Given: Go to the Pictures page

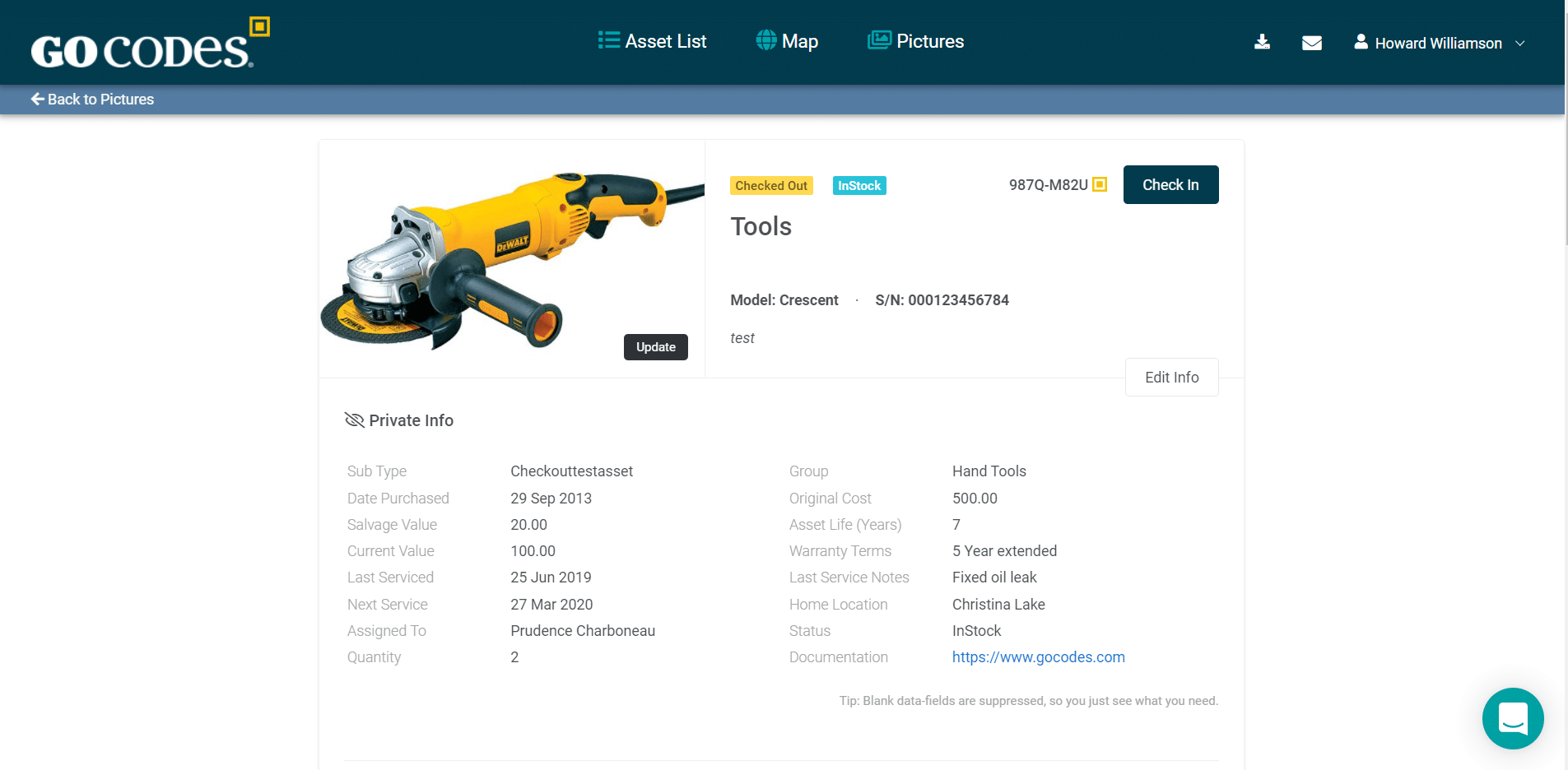Looking at the screenshot, I should tap(915, 41).
